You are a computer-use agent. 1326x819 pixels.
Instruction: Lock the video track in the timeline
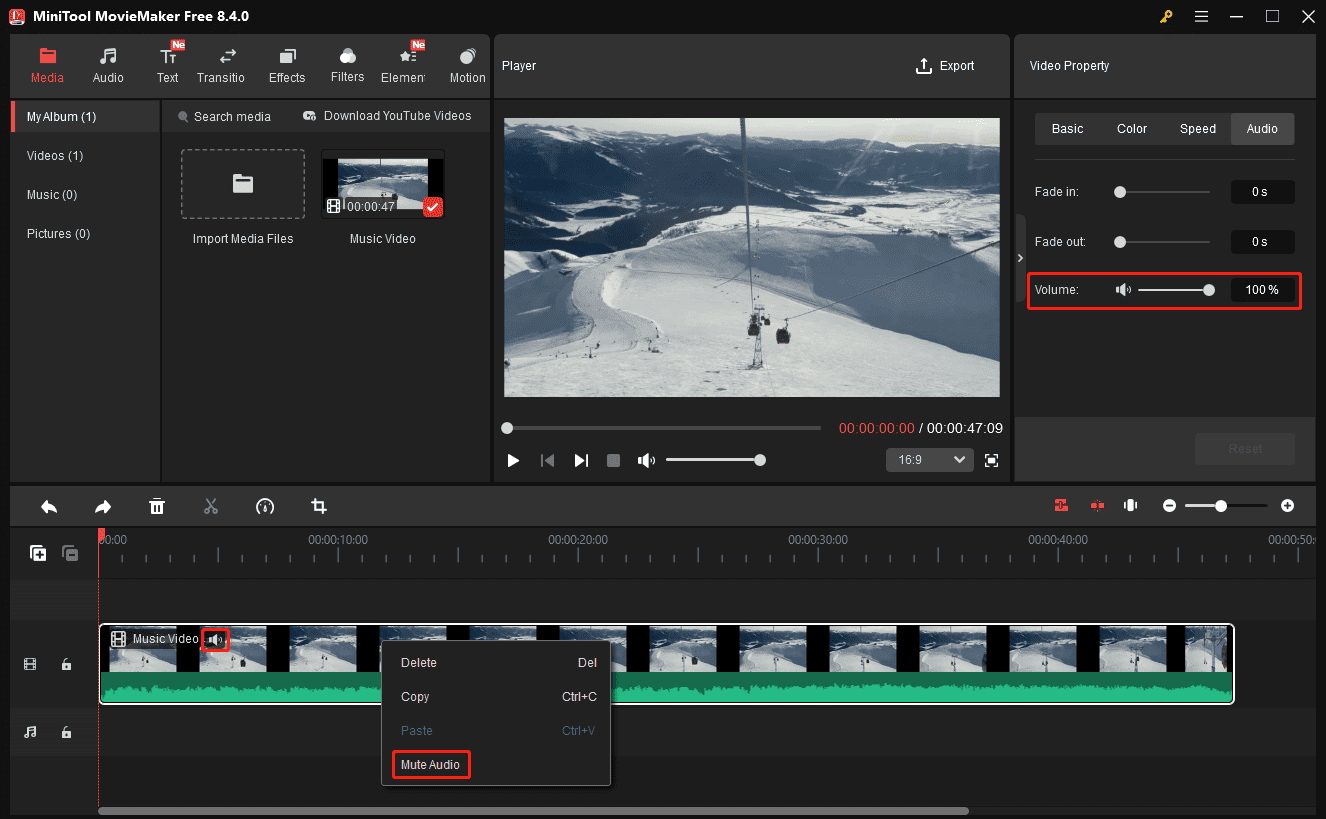[66, 664]
